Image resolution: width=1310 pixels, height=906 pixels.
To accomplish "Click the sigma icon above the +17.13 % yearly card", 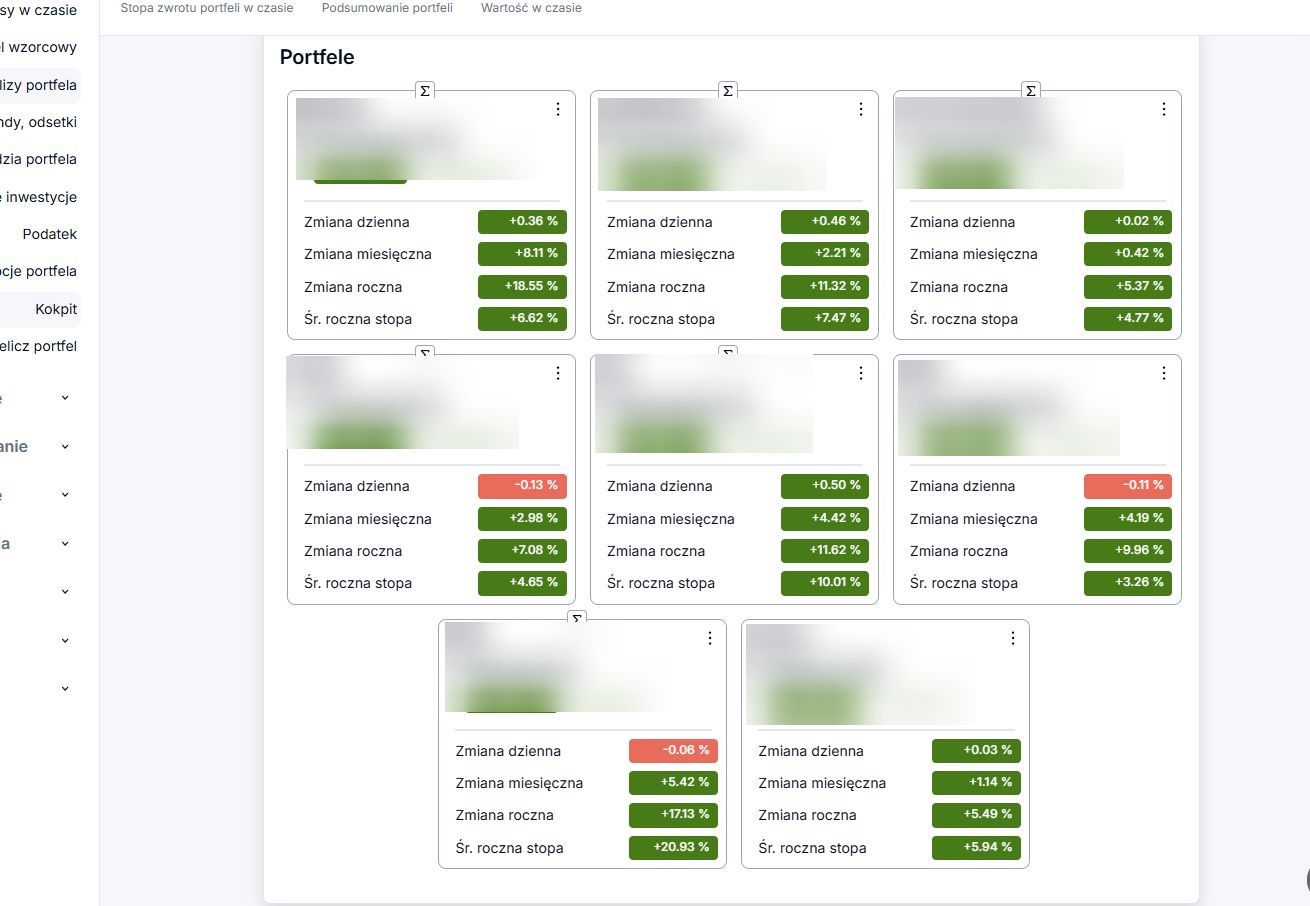I will click(576, 618).
